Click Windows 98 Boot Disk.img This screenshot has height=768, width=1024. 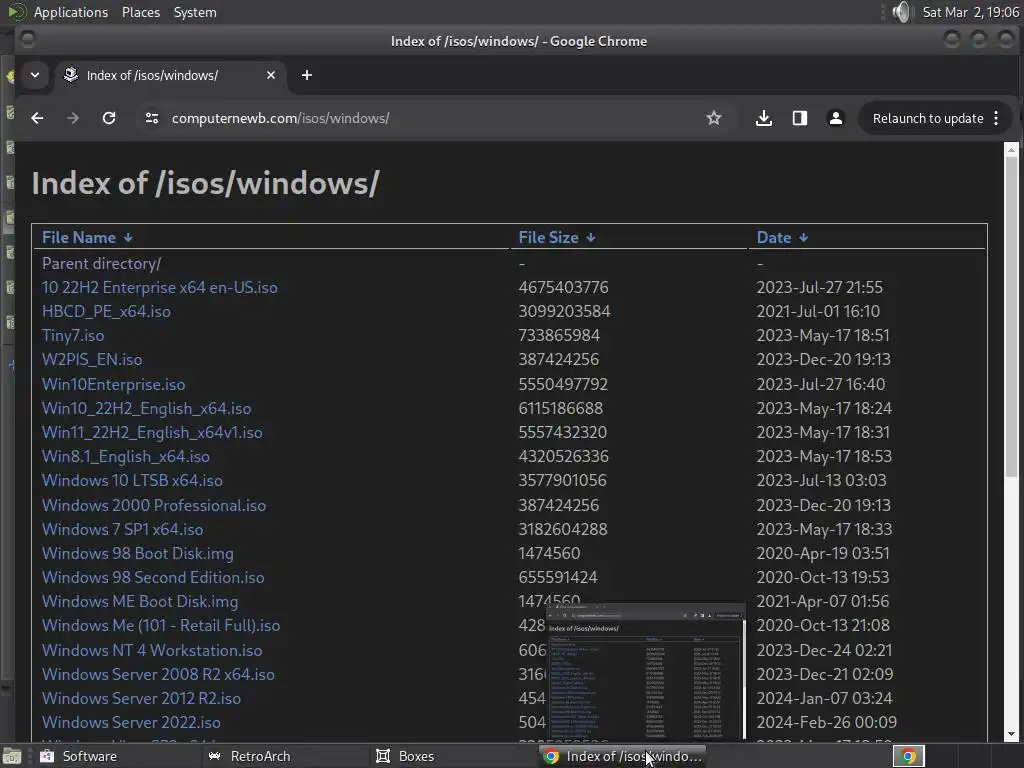pyautogui.click(x=138, y=554)
